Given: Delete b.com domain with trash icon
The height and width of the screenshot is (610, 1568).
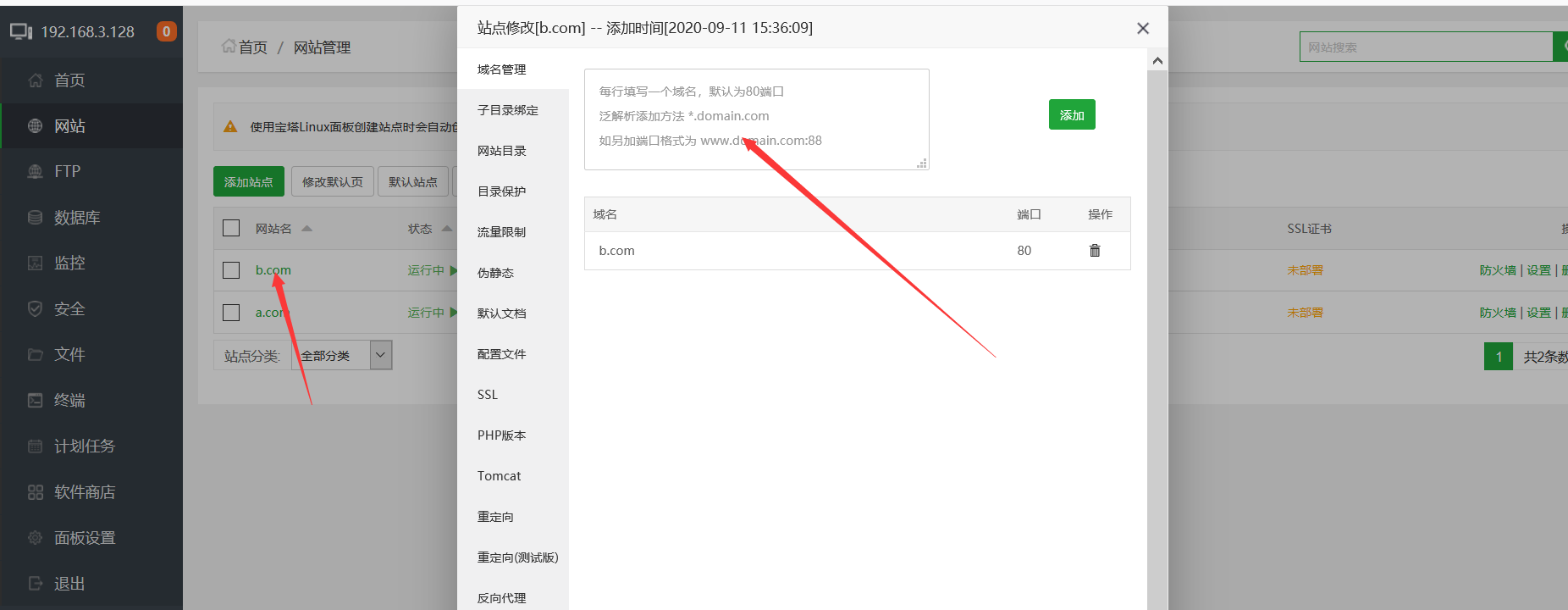Looking at the screenshot, I should (1095, 251).
